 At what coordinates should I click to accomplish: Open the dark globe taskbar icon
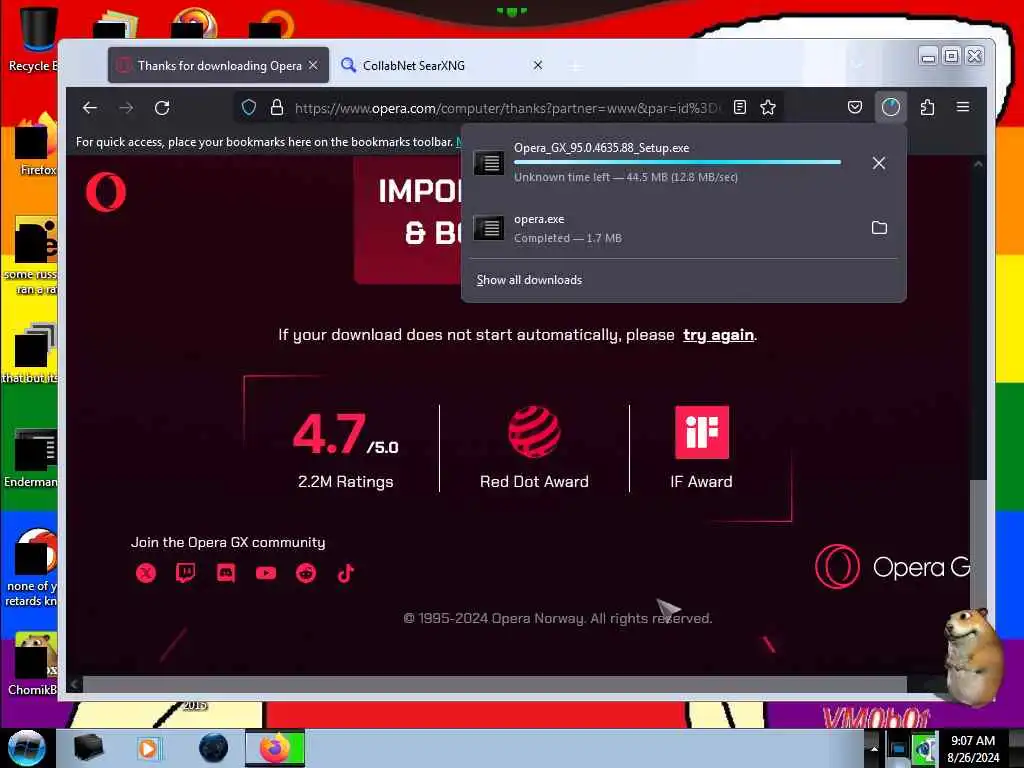213,748
